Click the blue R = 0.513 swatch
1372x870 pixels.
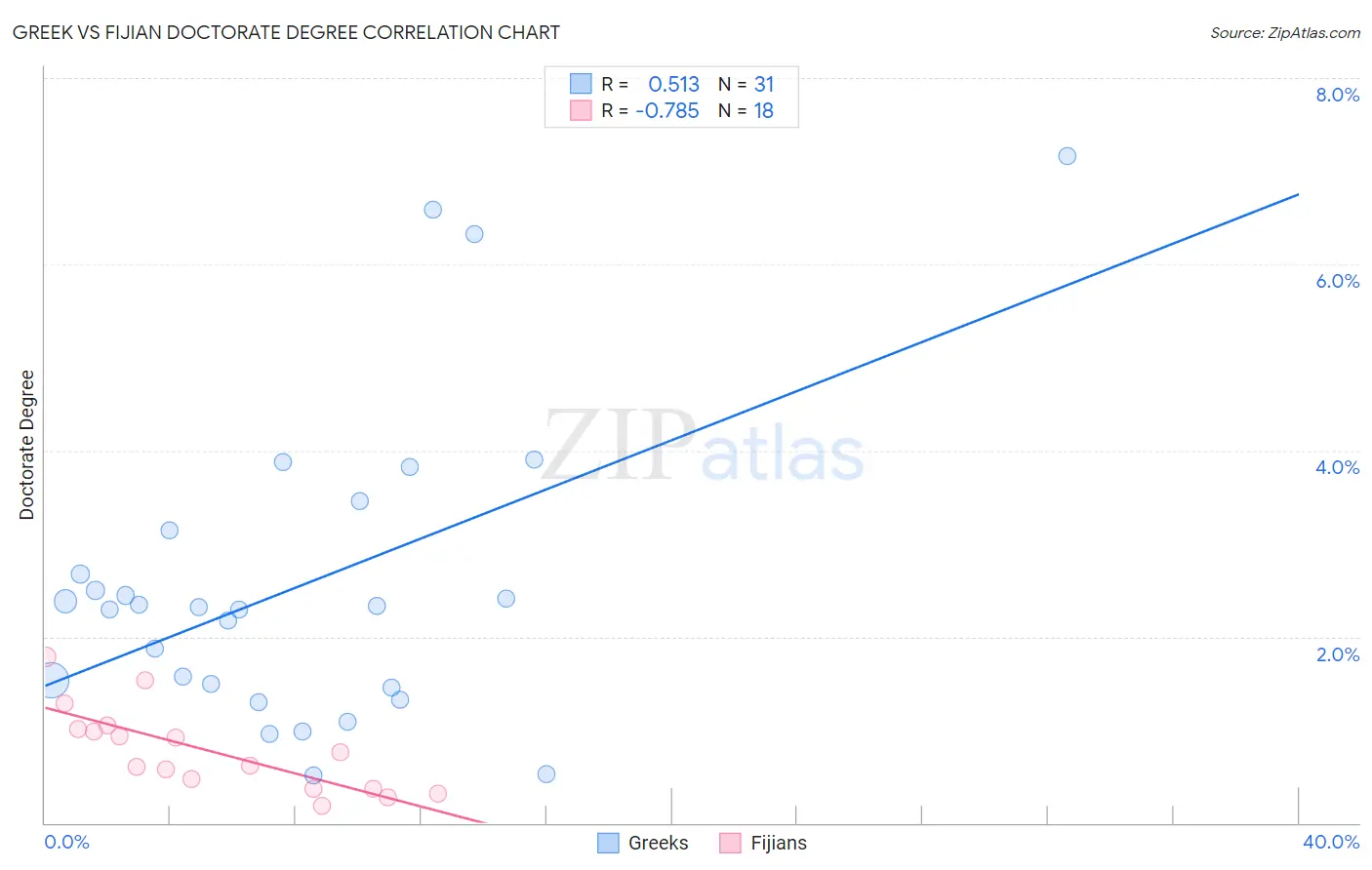581,84
